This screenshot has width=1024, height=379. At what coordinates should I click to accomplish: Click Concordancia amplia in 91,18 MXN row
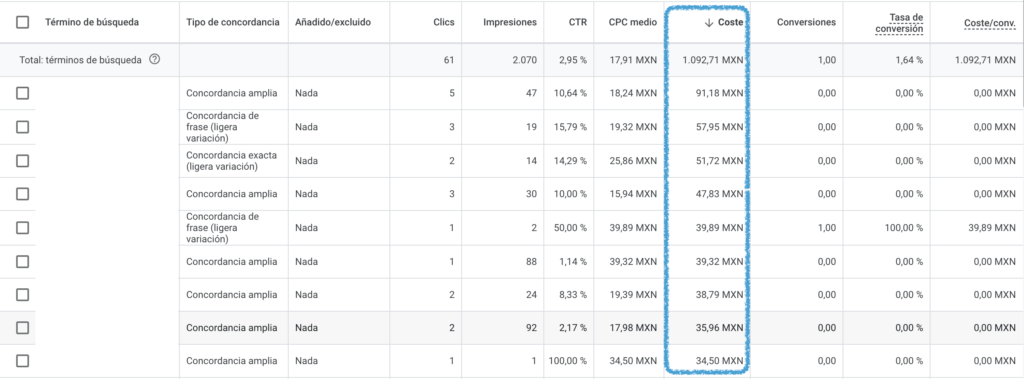click(x=231, y=93)
